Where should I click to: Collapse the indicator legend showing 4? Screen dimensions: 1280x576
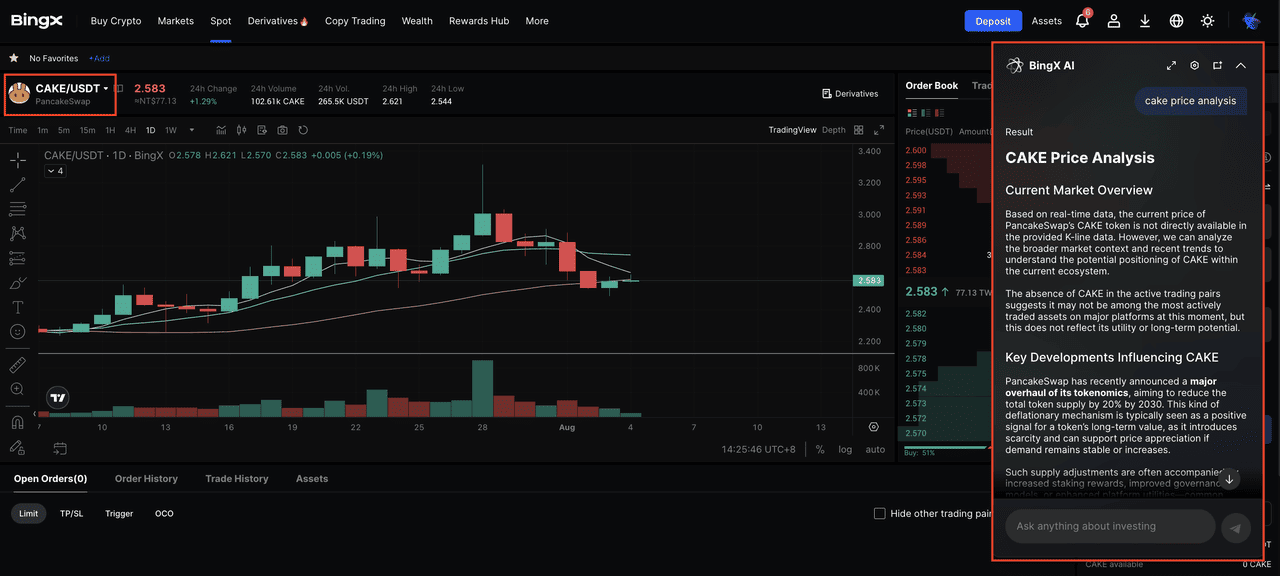[55, 171]
